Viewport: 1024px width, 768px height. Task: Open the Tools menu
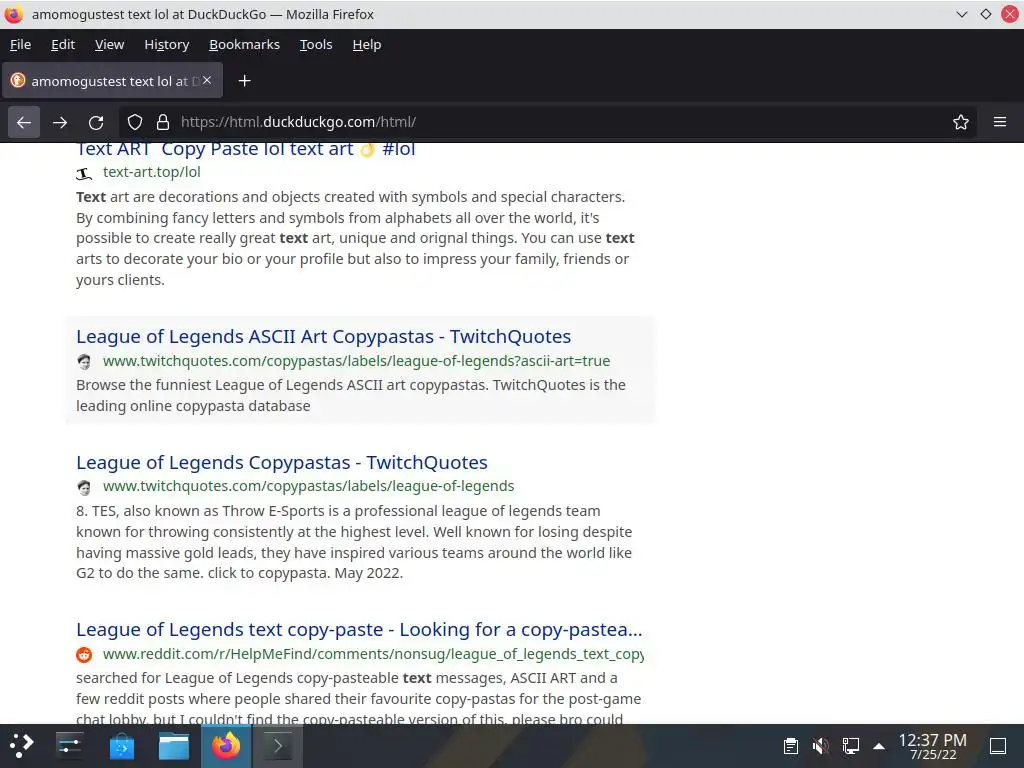pyautogui.click(x=316, y=44)
